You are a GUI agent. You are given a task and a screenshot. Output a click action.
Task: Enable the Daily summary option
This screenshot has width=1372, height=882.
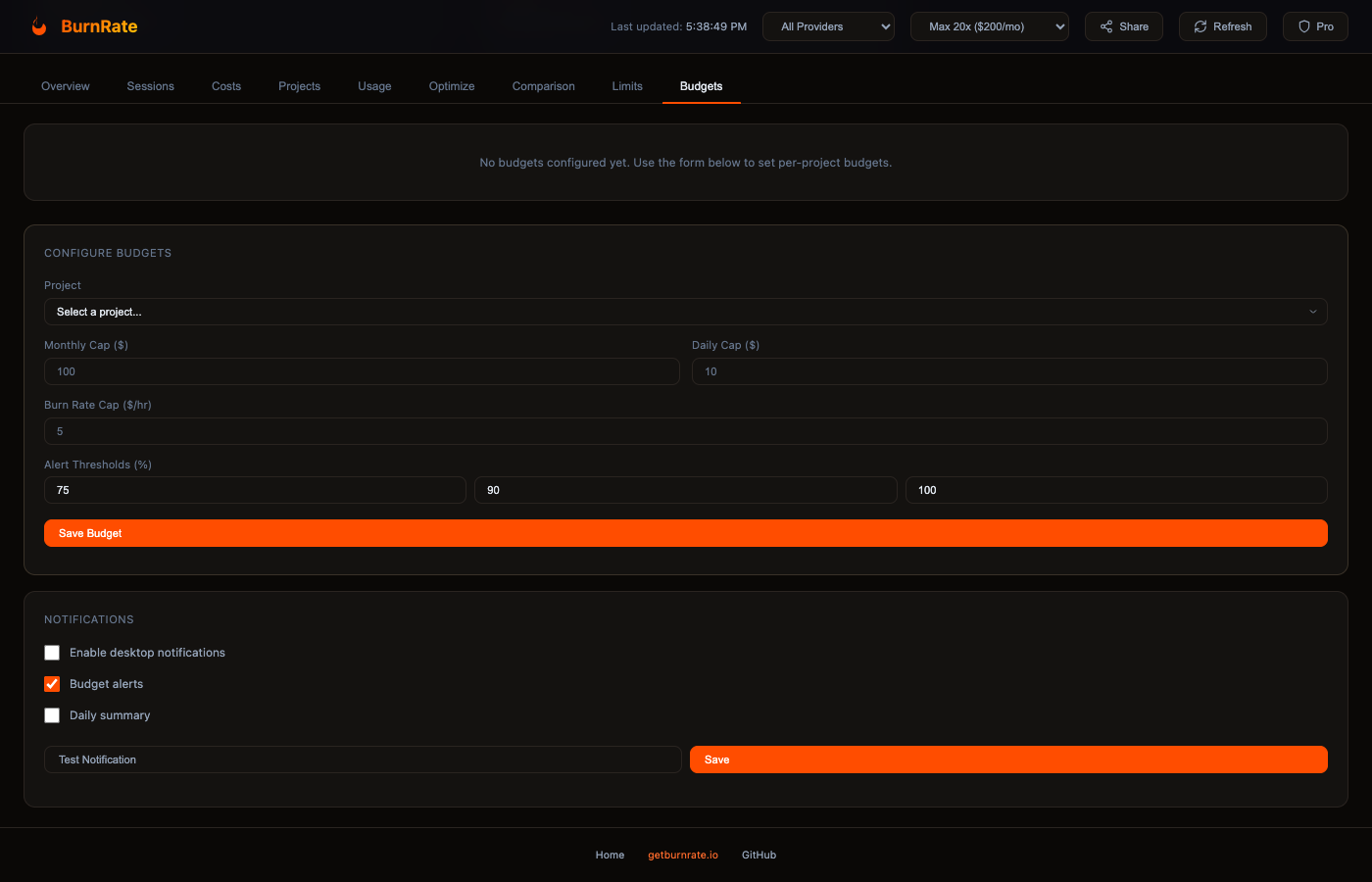coord(52,715)
